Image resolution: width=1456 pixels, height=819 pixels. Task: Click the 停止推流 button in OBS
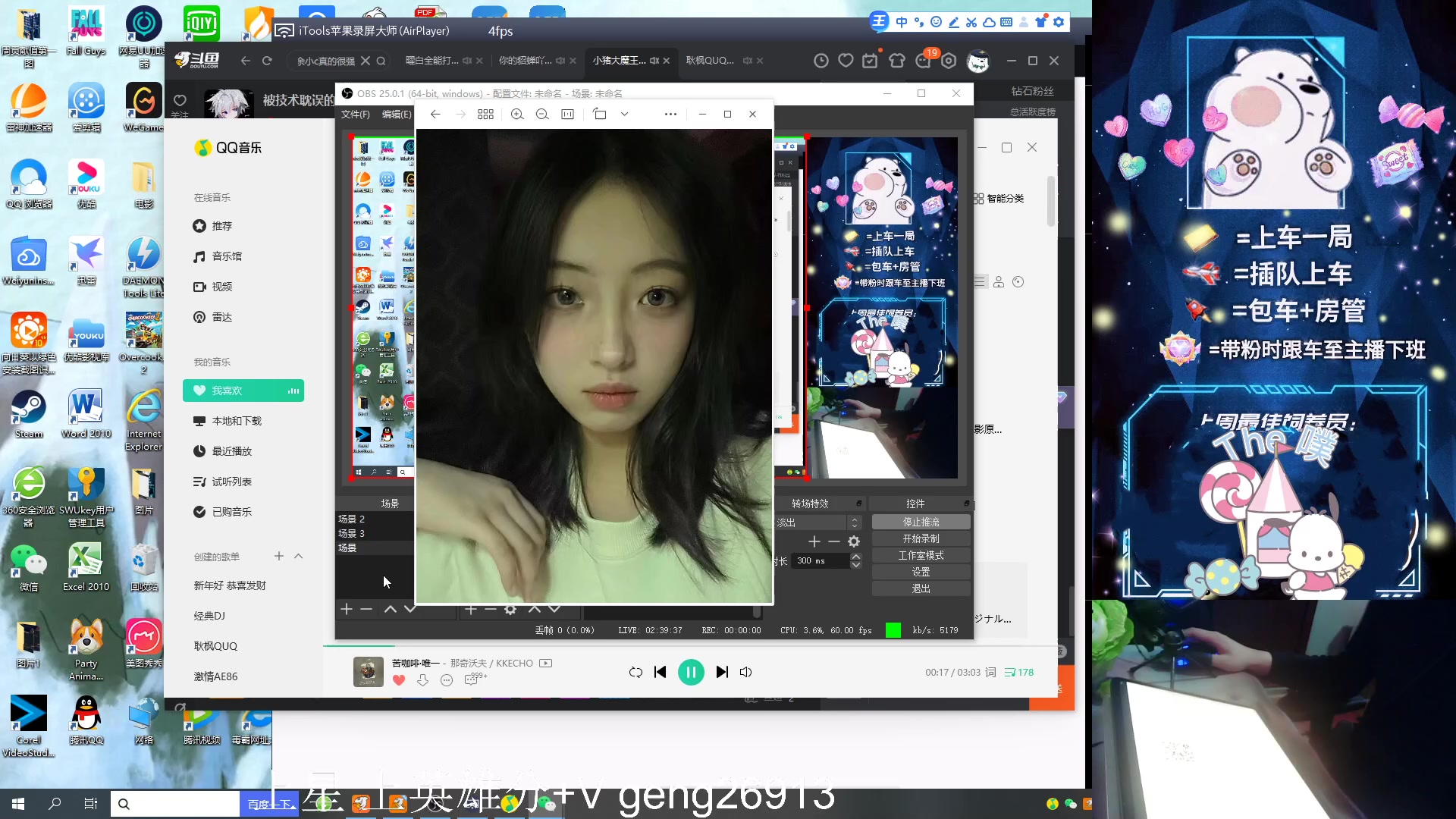tap(921, 522)
